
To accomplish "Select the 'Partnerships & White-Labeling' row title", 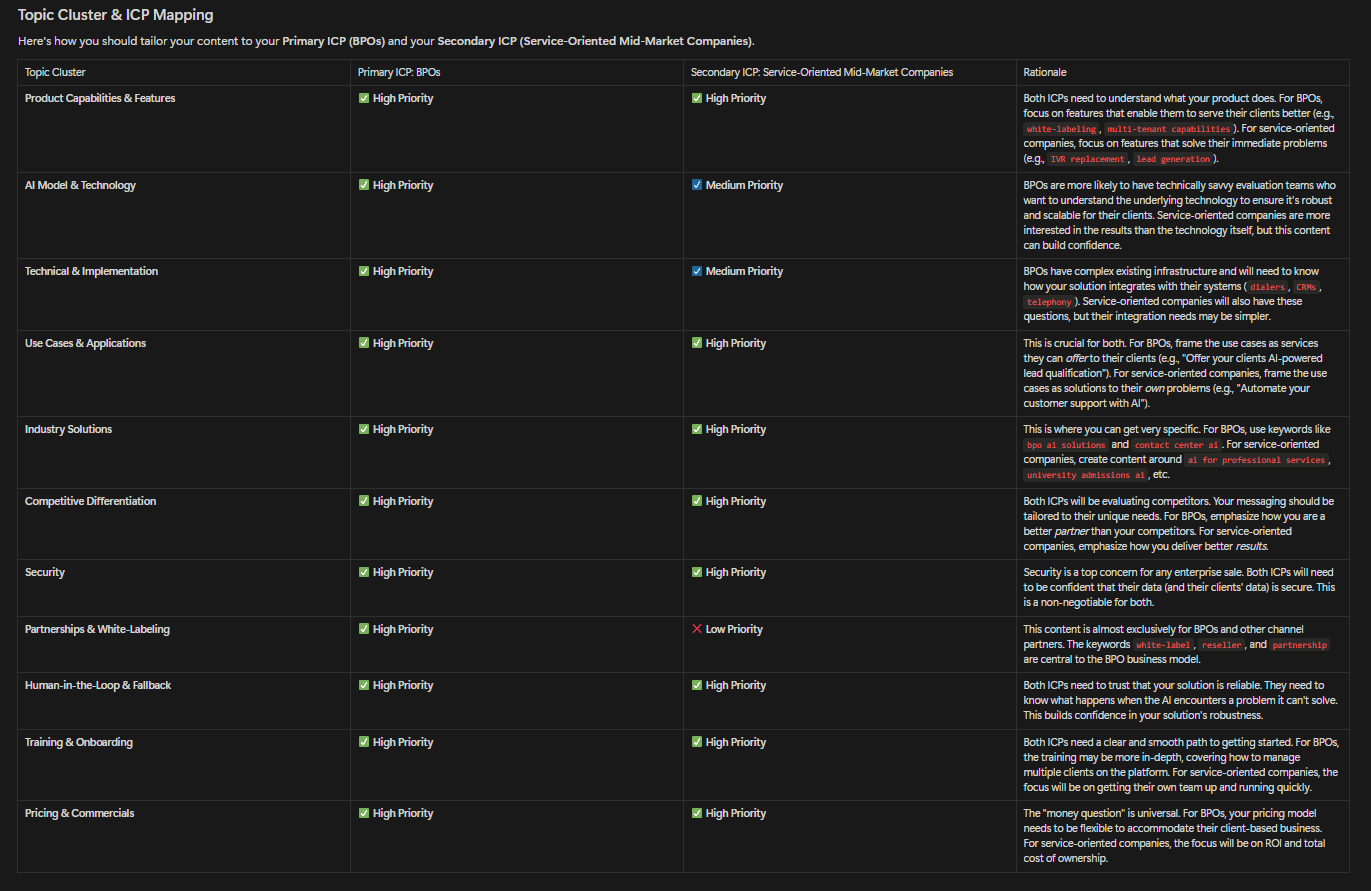I will click(x=97, y=629).
